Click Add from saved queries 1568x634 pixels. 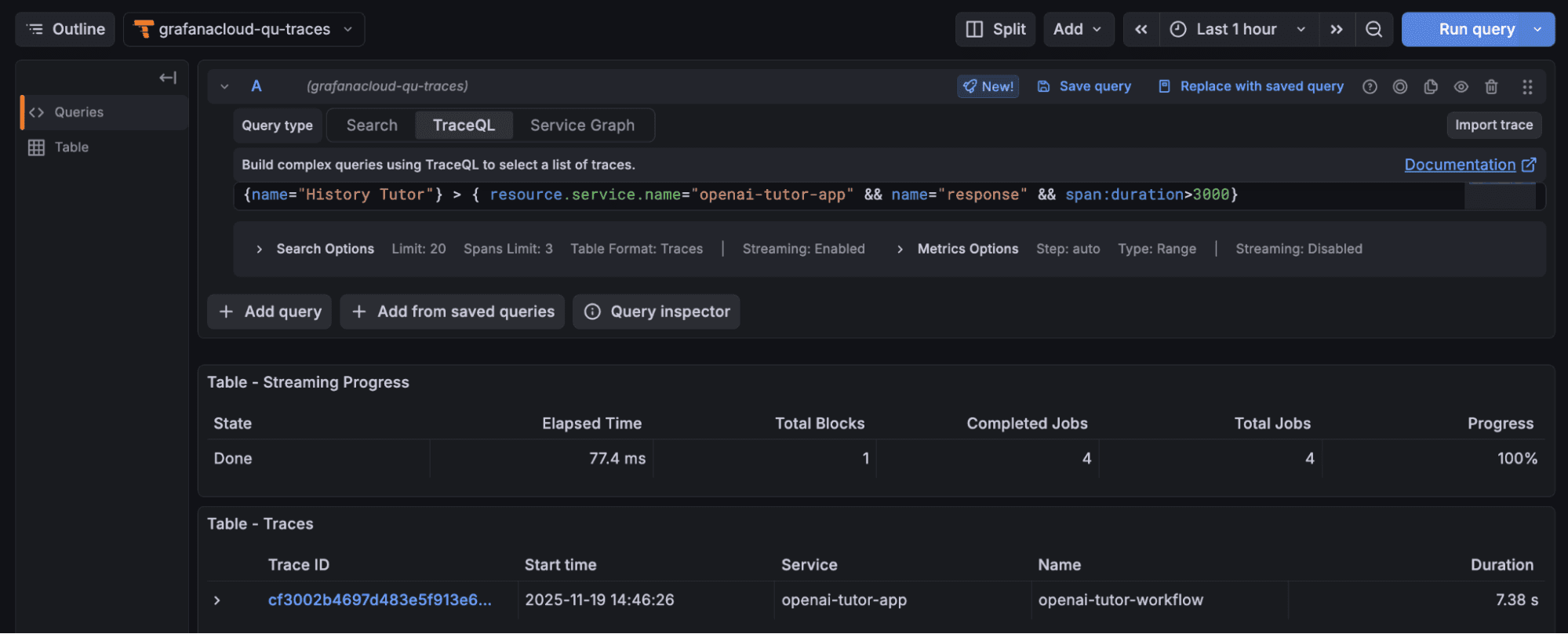(x=453, y=312)
